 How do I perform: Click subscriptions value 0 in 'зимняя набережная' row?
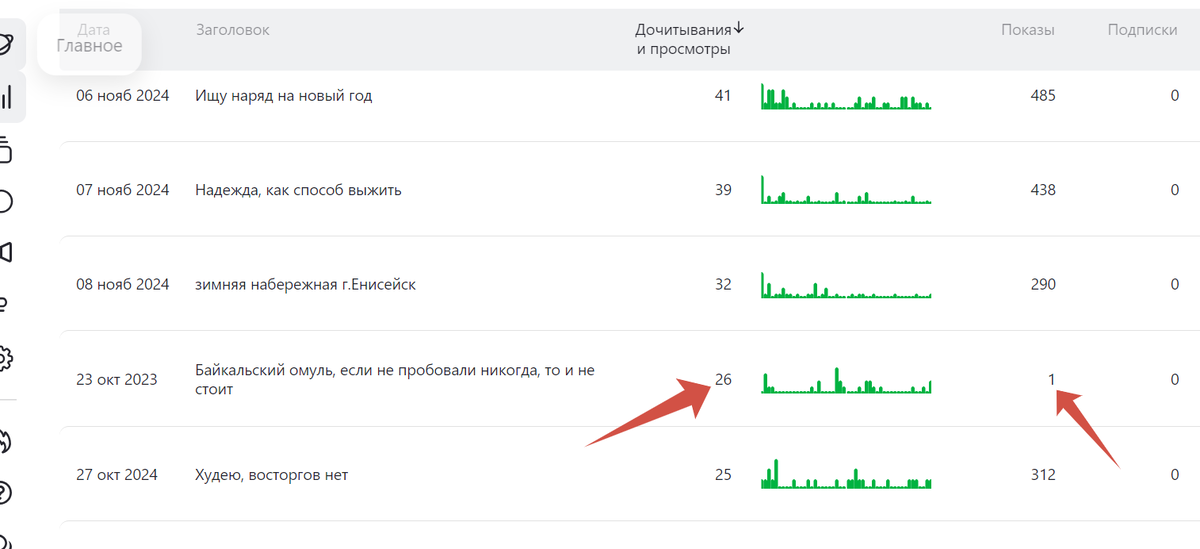1174,284
